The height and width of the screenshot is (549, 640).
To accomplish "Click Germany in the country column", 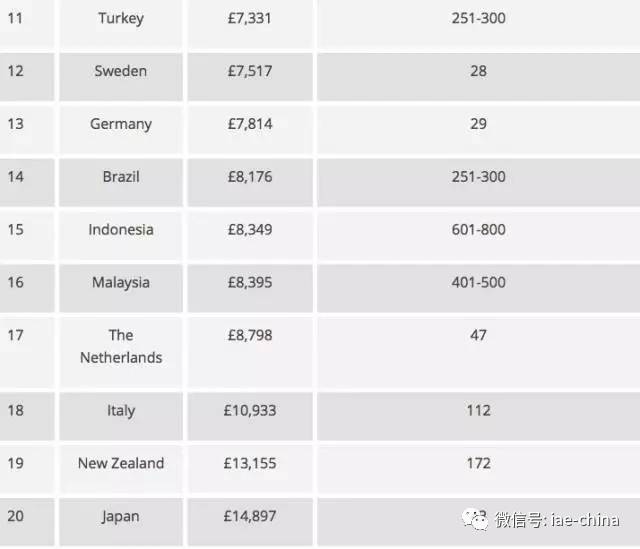I will [121, 124].
